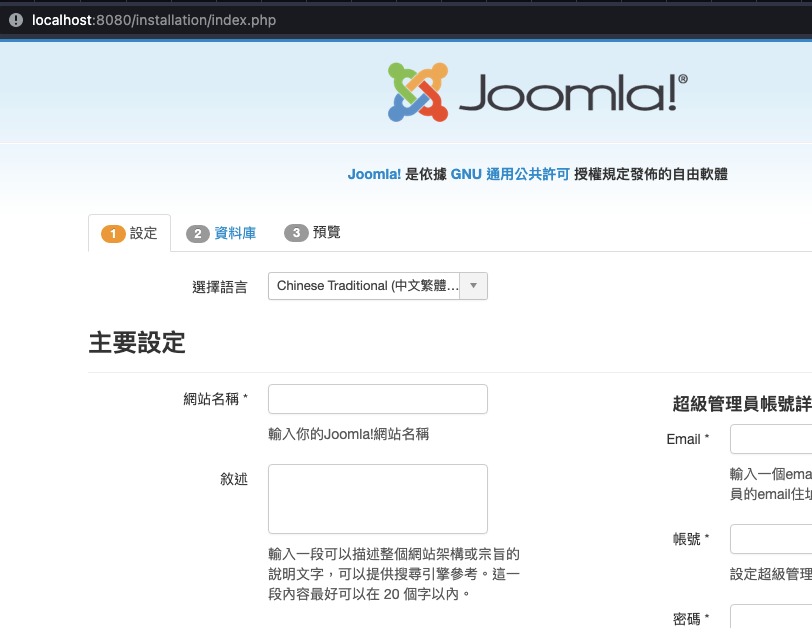
Task: Switch to the 資料庫 tab
Action: tap(222, 233)
